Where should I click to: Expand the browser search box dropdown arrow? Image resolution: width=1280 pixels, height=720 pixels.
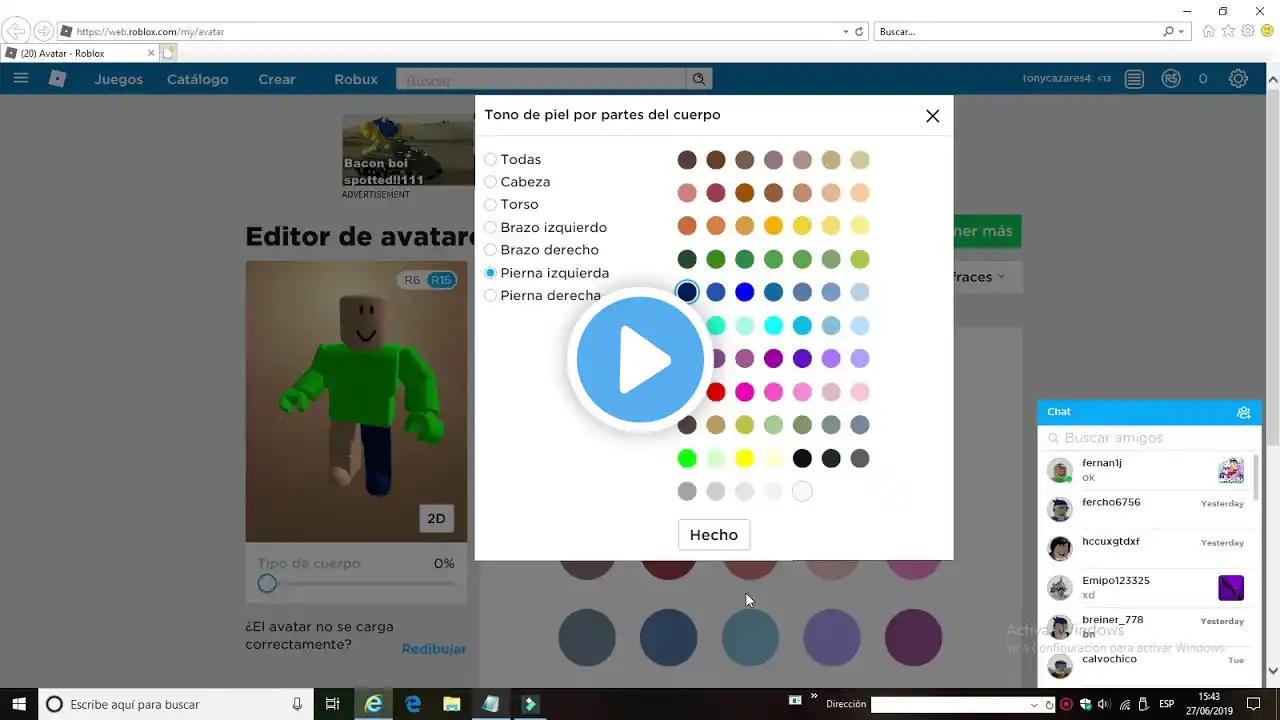pos(1181,31)
